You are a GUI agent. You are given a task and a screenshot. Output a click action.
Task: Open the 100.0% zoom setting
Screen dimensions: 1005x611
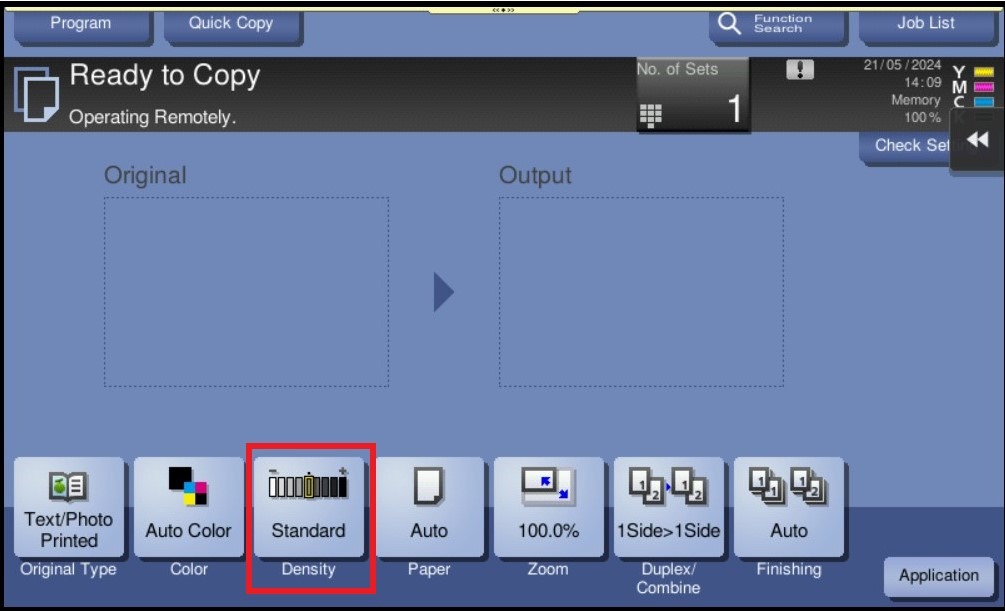pyautogui.click(x=548, y=508)
